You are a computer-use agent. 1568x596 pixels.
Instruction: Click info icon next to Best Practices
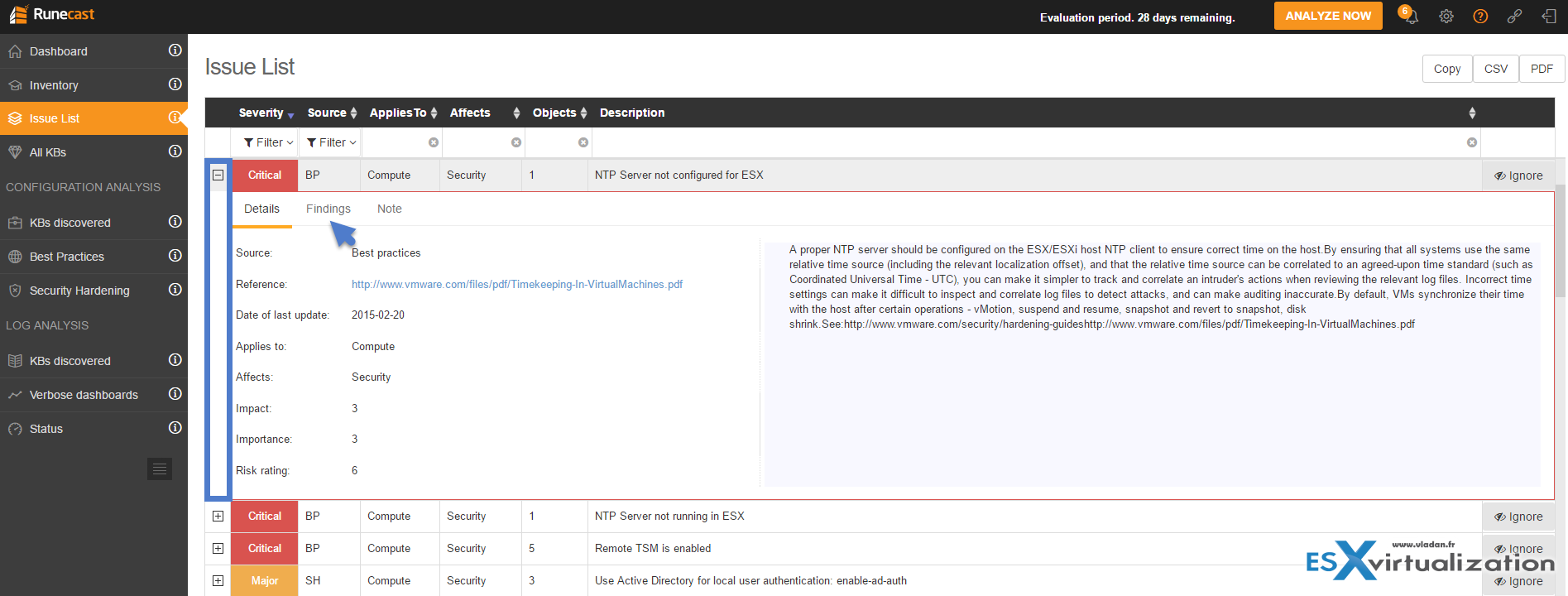click(x=175, y=256)
